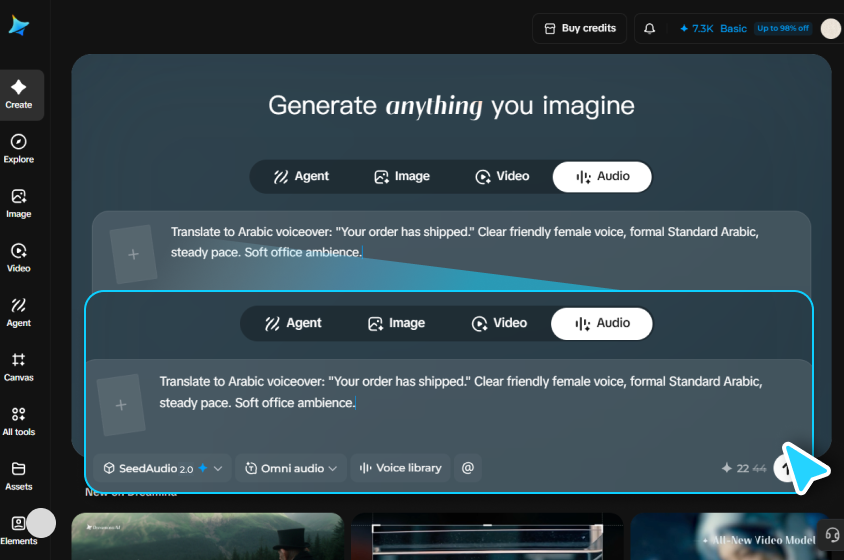The width and height of the screenshot is (844, 560).
Task: Click the Buy credits button
Action: 580,29
